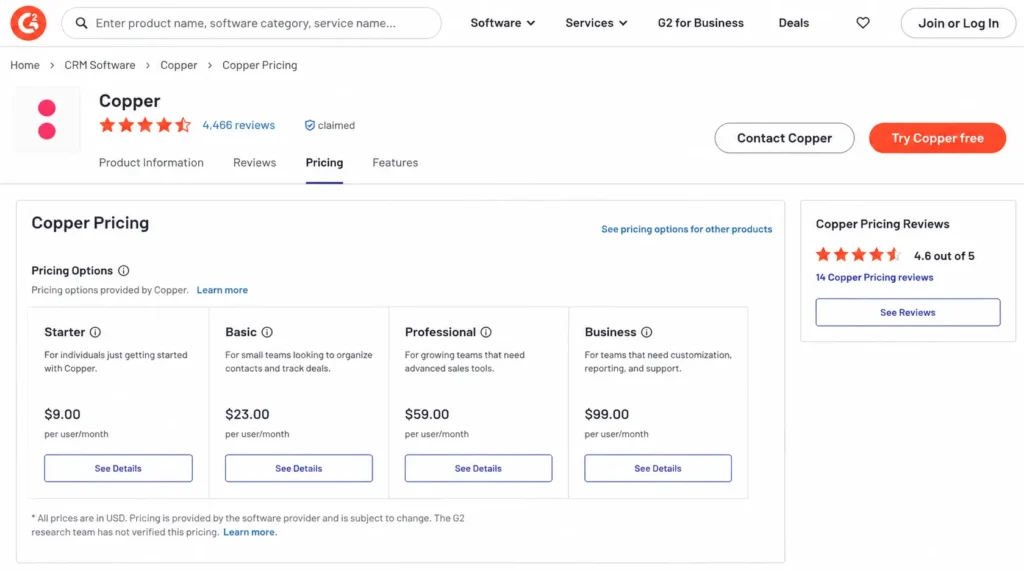The height and width of the screenshot is (571, 1024).
Task: Click the Contact Copper button
Action: pos(784,138)
